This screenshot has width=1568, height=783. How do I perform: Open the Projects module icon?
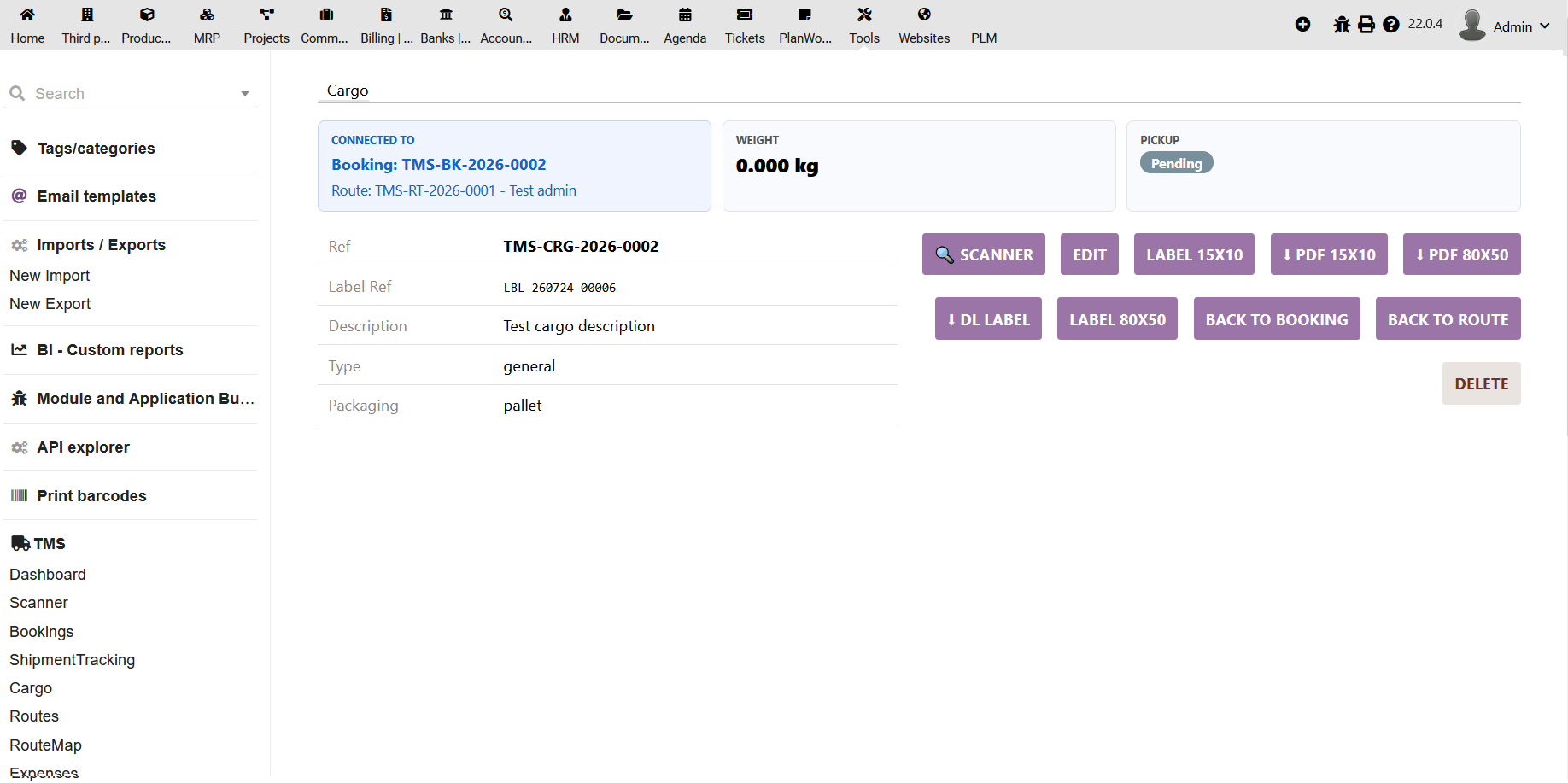point(266,15)
